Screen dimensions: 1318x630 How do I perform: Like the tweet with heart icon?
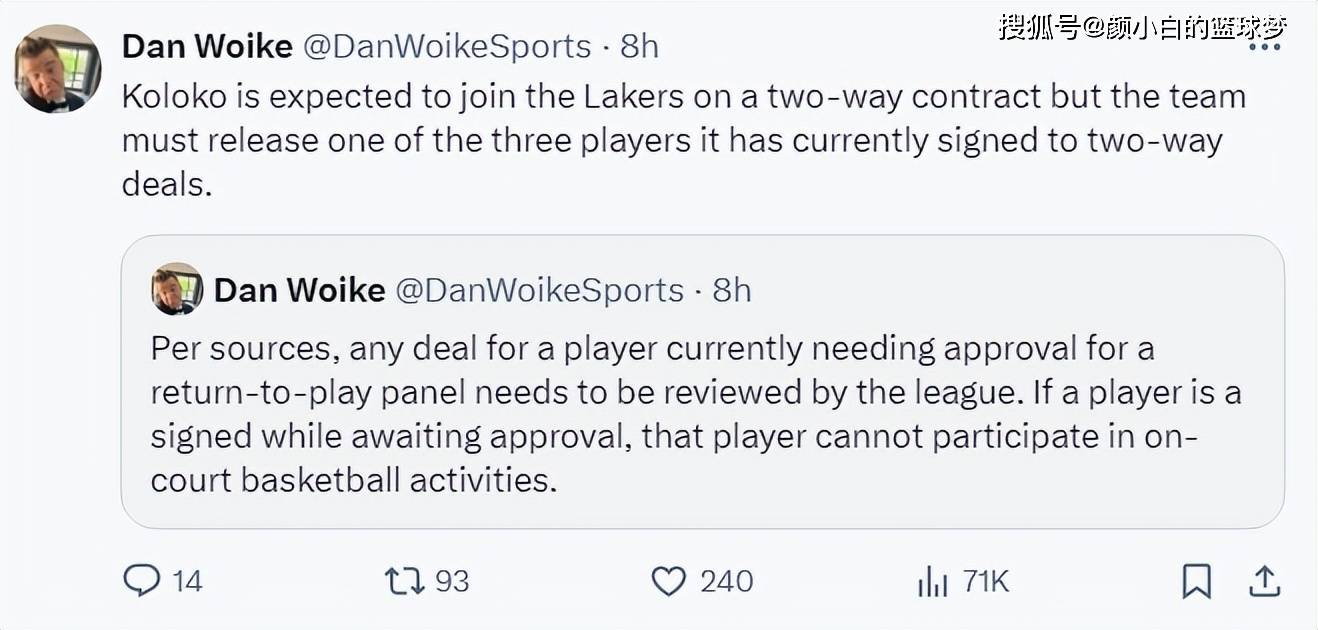(x=669, y=581)
